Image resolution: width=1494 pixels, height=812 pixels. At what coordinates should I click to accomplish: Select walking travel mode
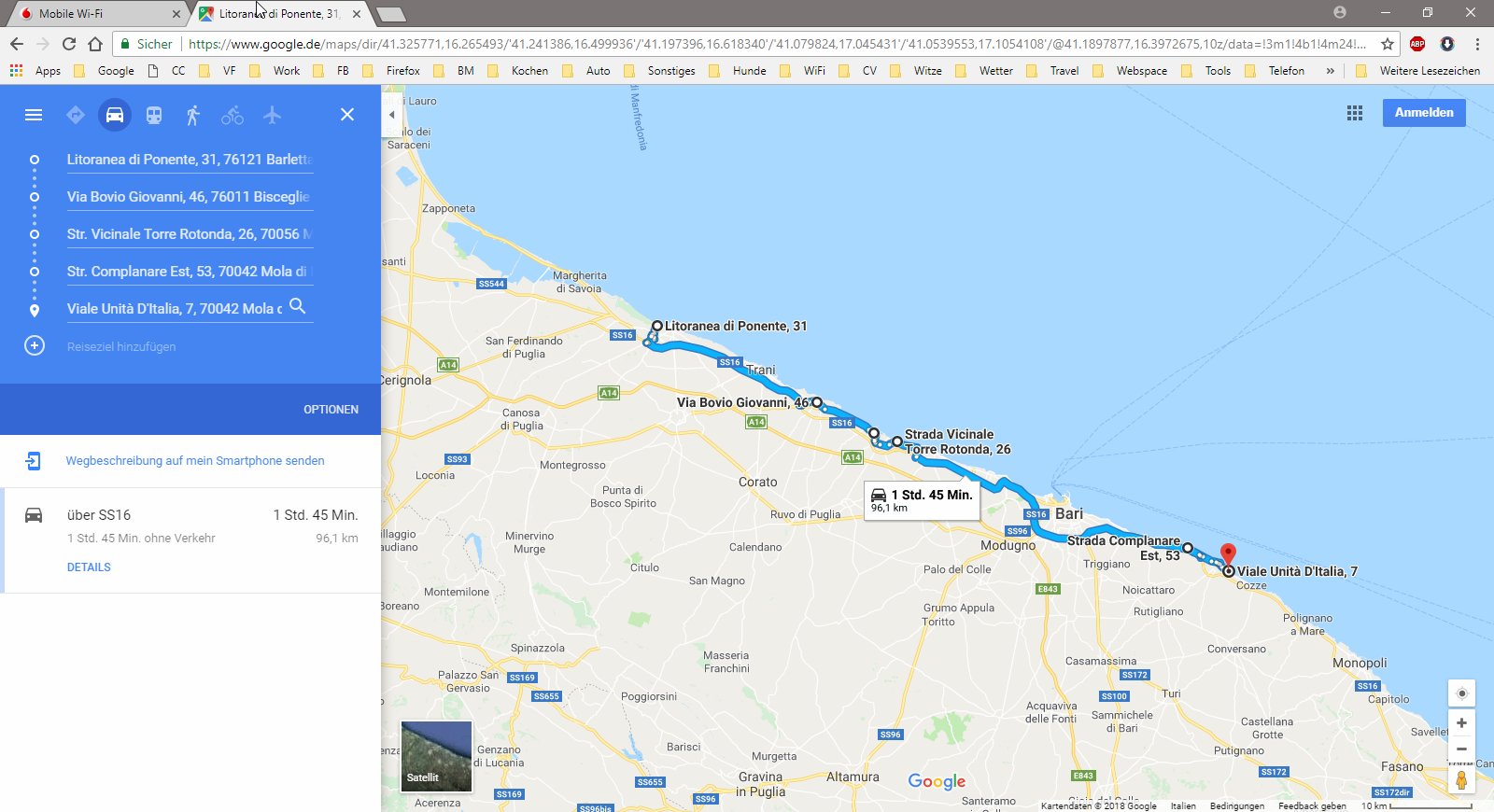click(193, 115)
